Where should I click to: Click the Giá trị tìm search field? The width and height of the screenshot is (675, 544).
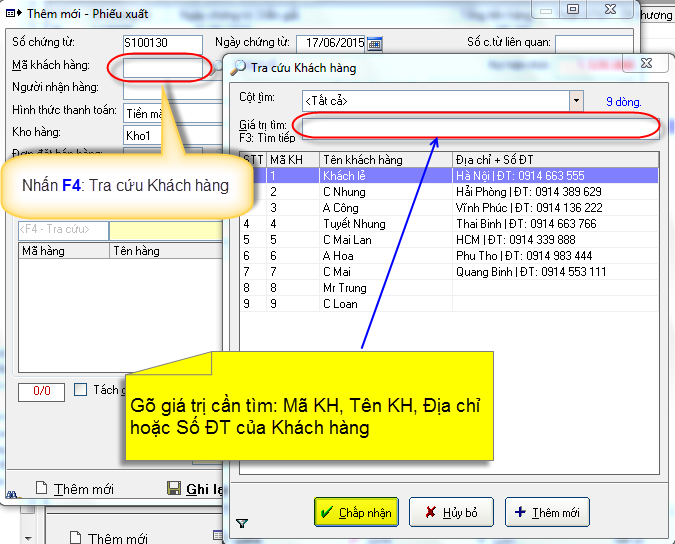coord(476,126)
